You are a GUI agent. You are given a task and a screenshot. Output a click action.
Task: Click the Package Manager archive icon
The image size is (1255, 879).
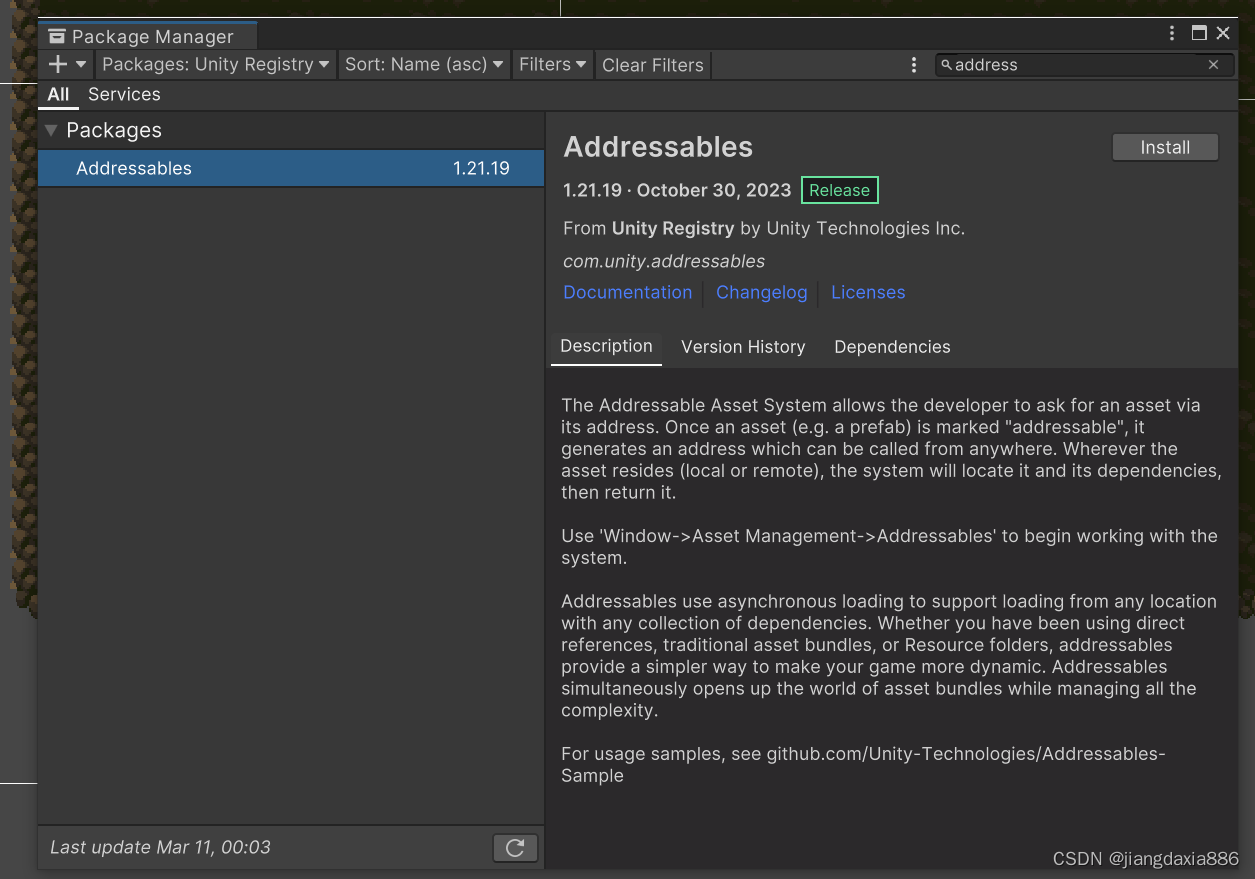click(x=57, y=36)
